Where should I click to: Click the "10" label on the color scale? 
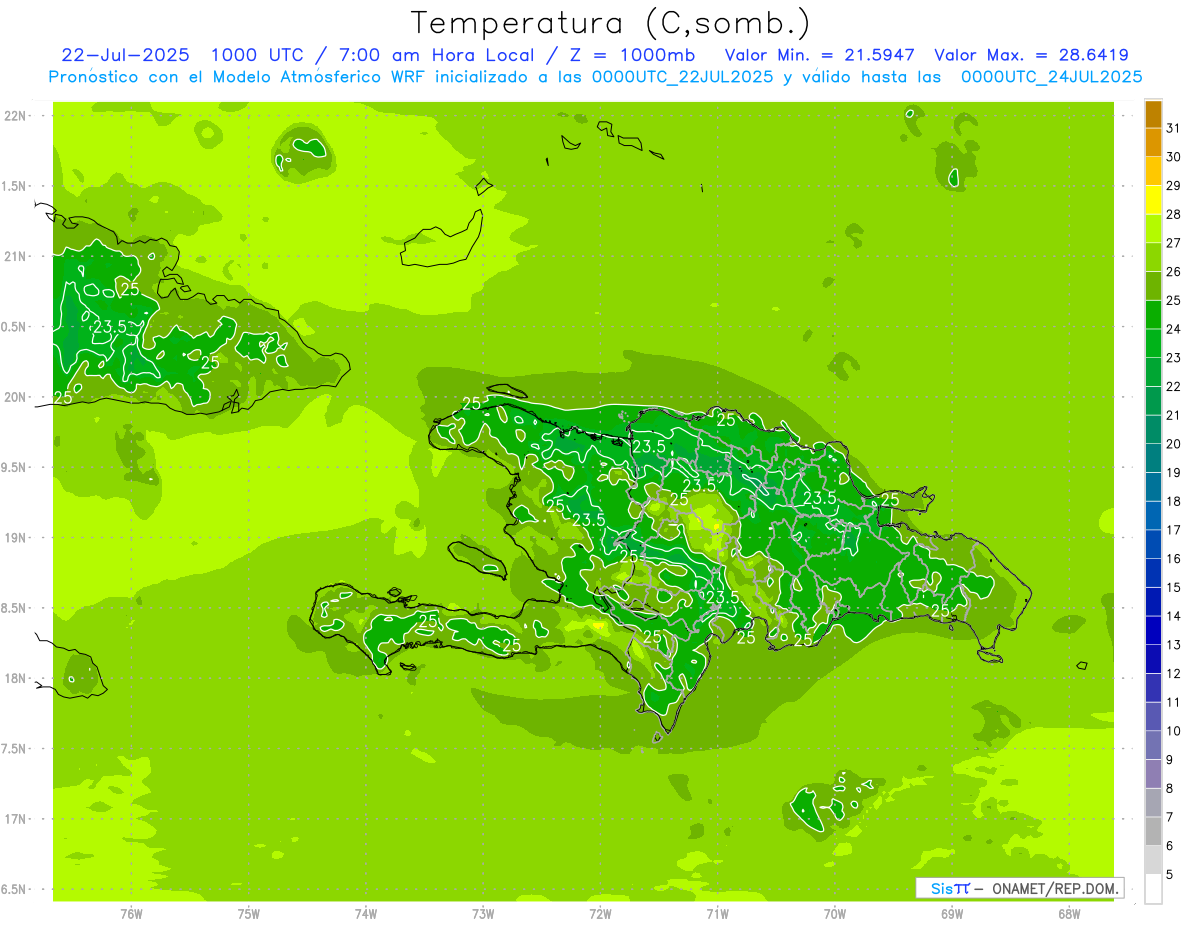coord(1173,731)
